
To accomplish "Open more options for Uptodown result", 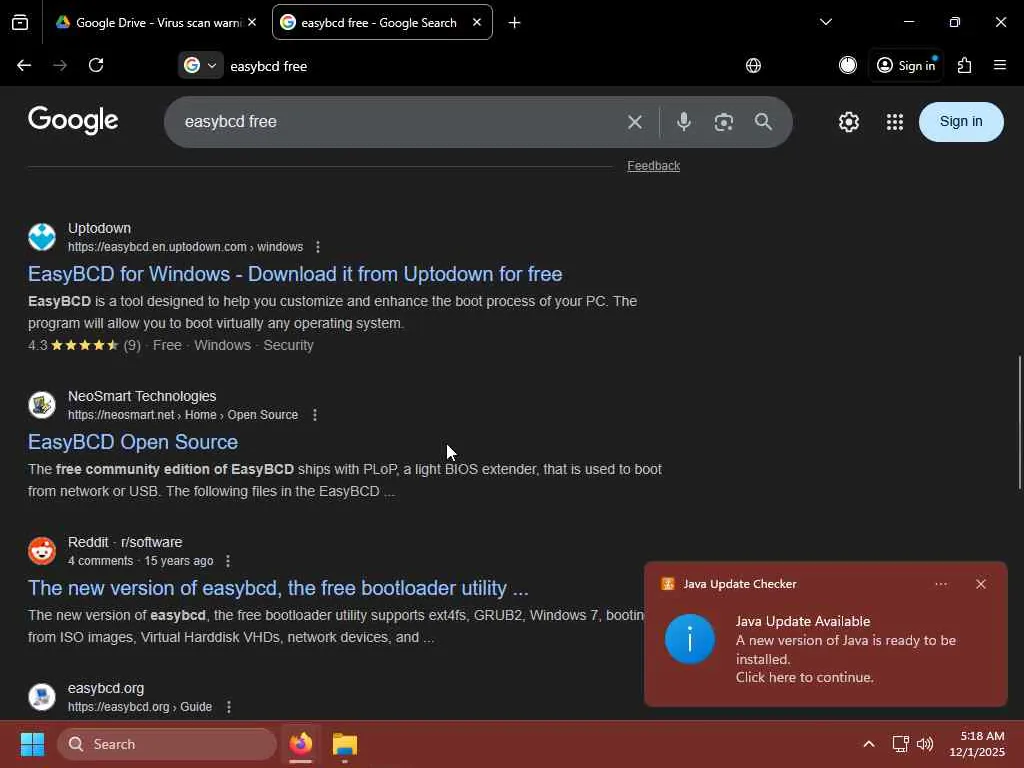I will coord(318,247).
